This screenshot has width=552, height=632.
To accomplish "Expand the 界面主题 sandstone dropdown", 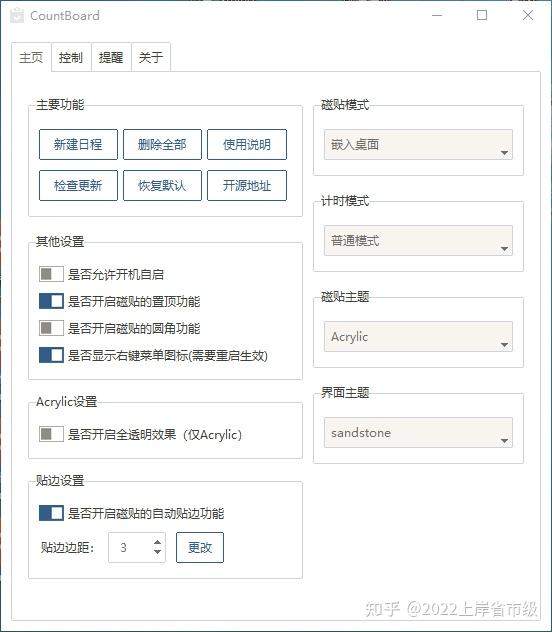I will 418,432.
